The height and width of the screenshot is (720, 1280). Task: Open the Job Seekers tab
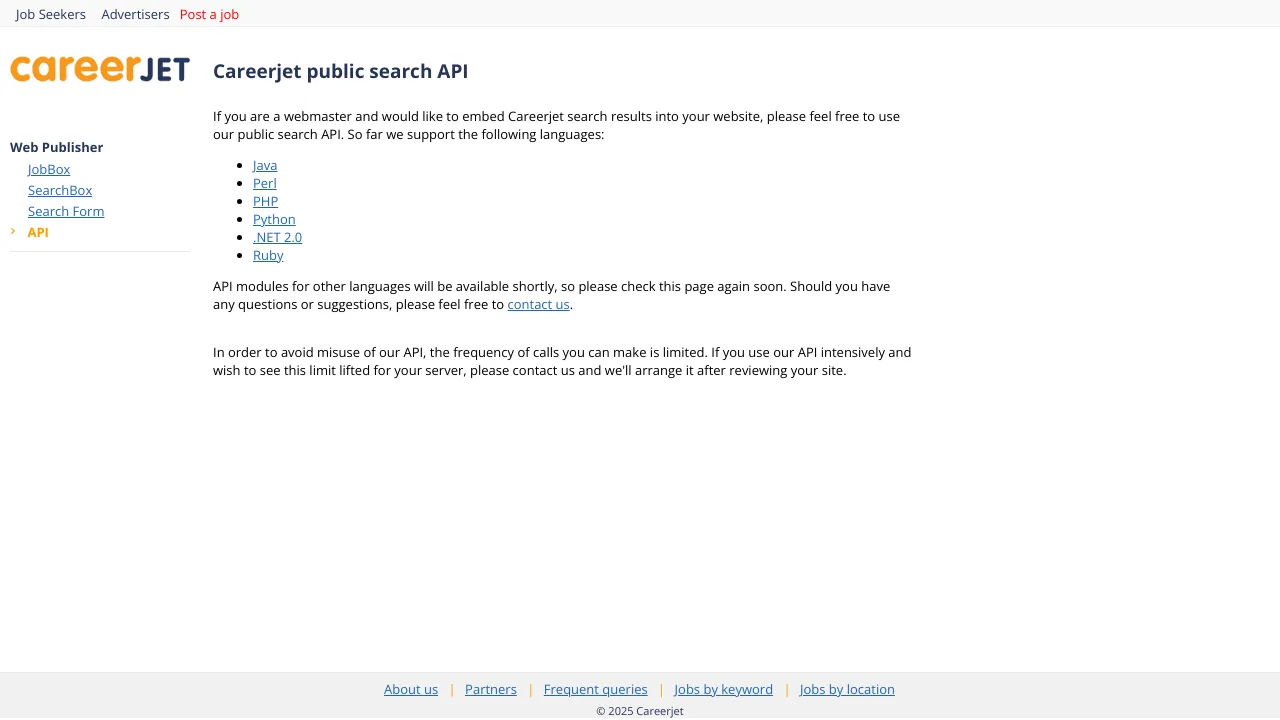click(x=51, y=14)
